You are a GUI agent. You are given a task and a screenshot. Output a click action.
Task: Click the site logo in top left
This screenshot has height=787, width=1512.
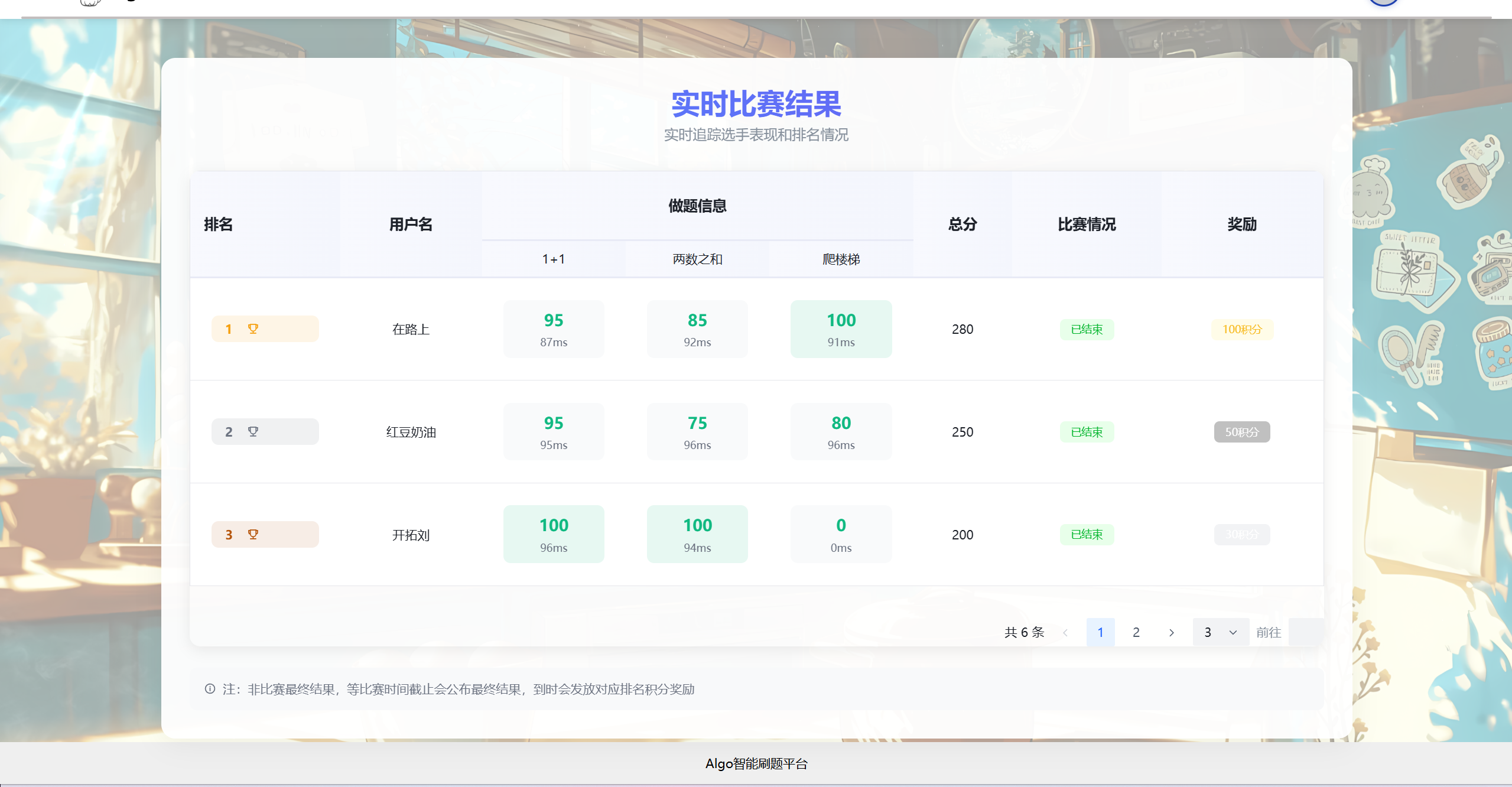90,4
